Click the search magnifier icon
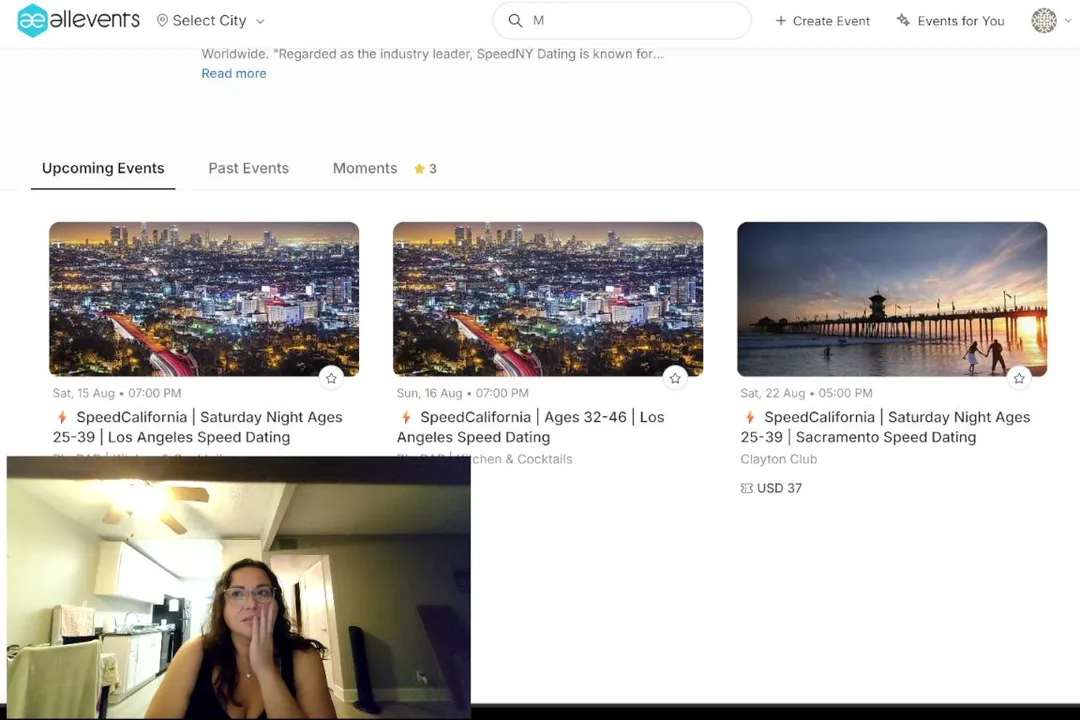The image size is (1080, 720). (x=515, y=21)
